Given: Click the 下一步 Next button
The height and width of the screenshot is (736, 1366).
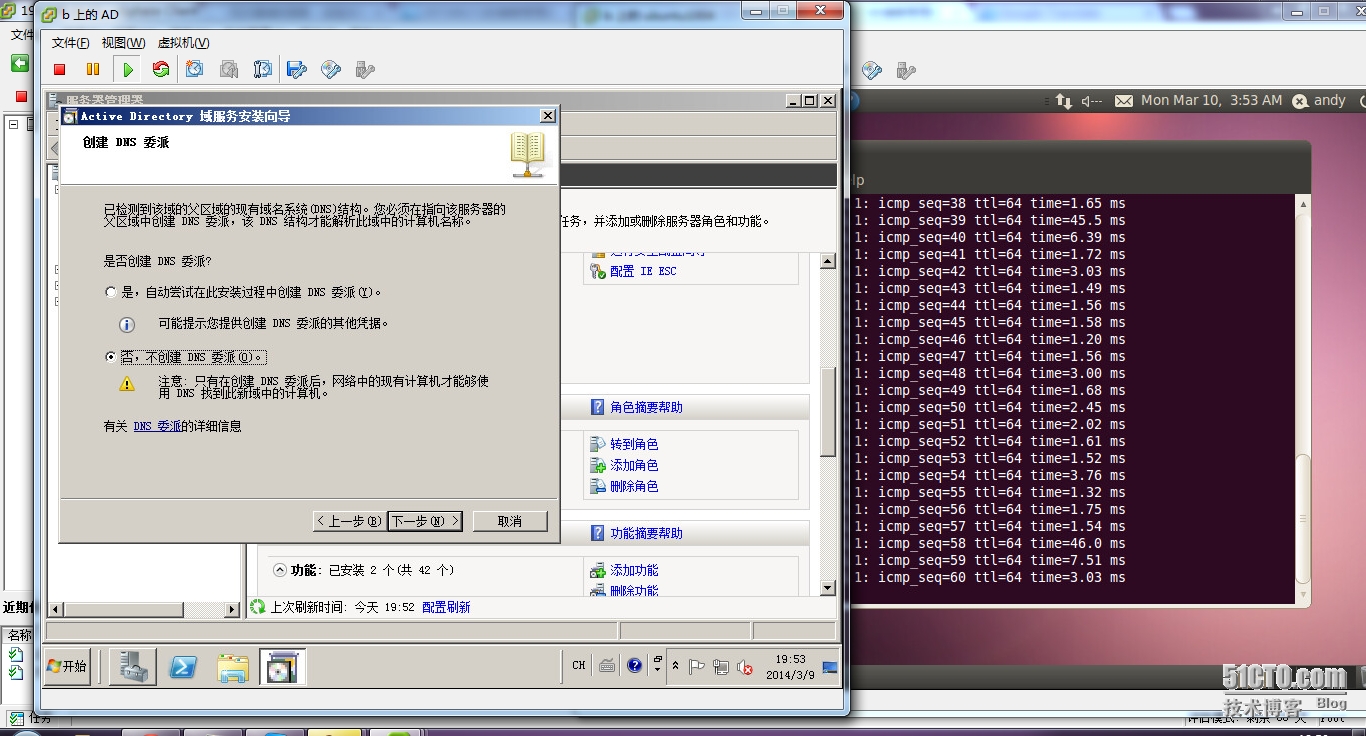Looking at the screenshot, I should pos(425,521).
